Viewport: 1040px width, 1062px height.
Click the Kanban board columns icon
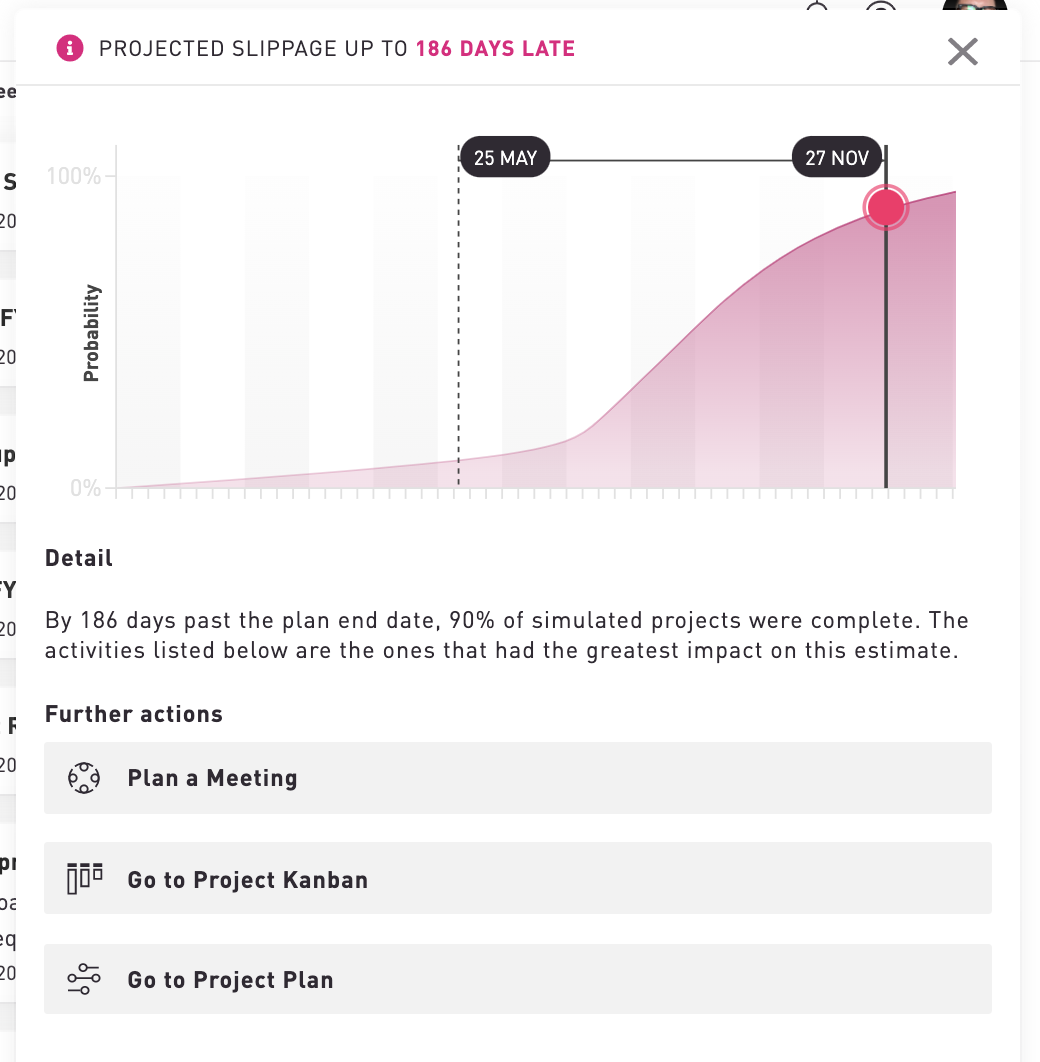[85, 879]
